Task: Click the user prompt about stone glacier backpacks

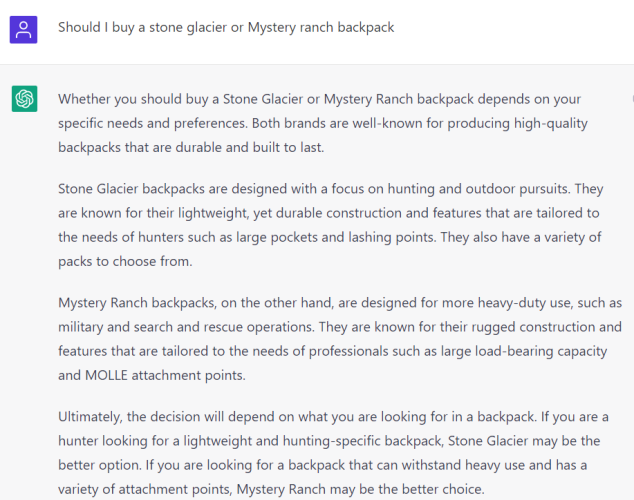Action: pyautogui.click(x=226, y=27)
